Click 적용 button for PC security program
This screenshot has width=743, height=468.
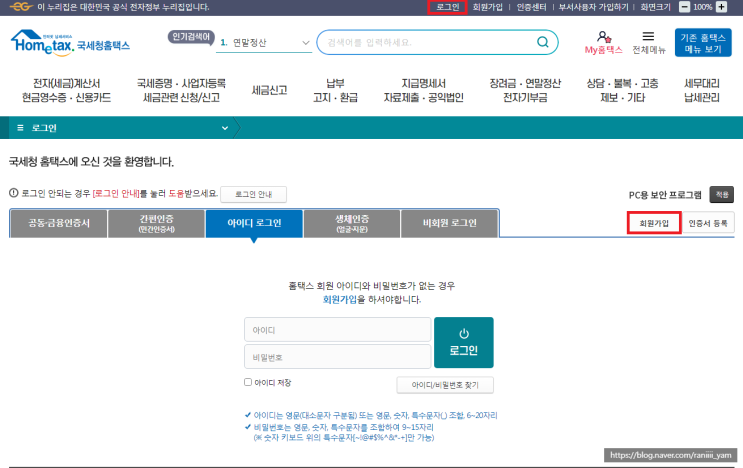722,194
